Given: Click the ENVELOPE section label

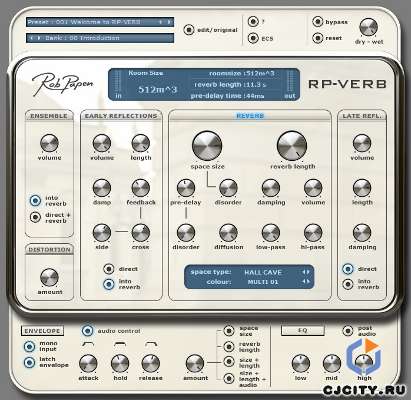Looking at the screenshot, I should pos(42,331).
